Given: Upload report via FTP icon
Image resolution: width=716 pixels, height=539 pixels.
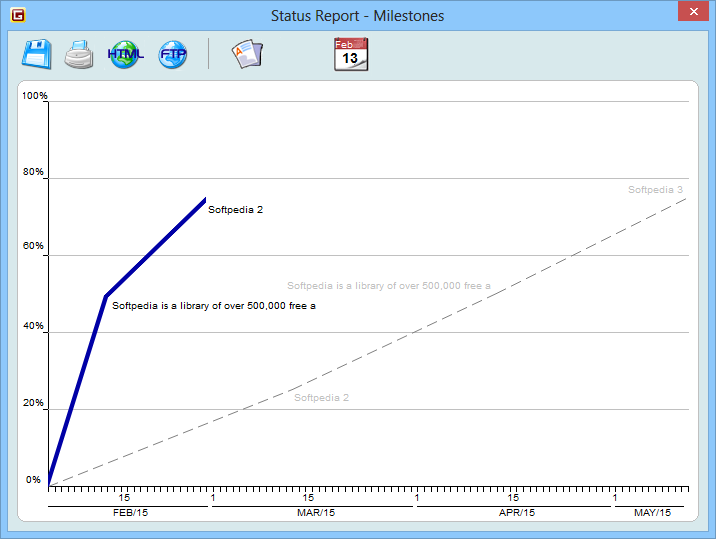Looking at the screenshot, I should pos(173,54).
